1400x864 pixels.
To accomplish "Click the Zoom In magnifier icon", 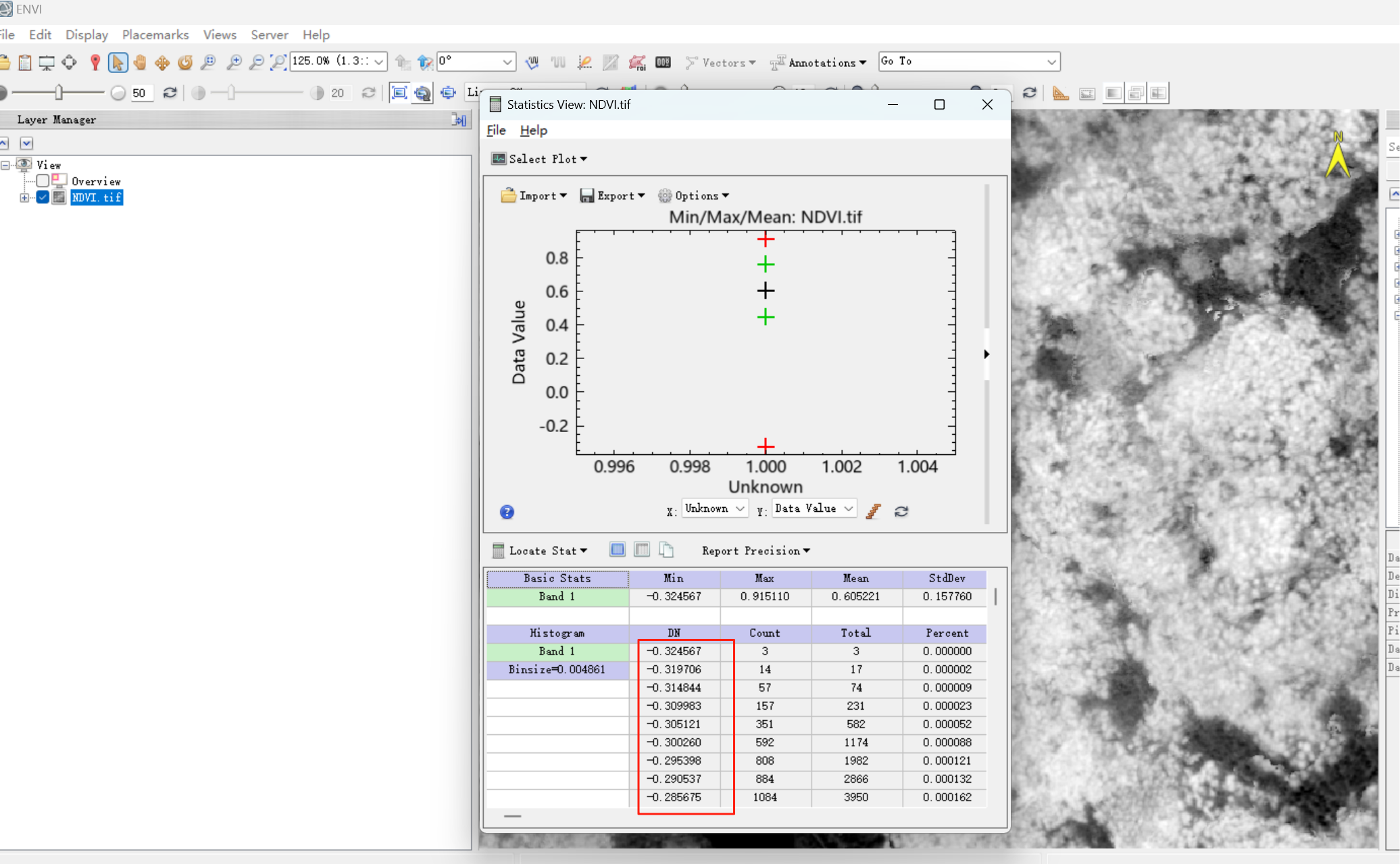I will (x=233, y=62).
